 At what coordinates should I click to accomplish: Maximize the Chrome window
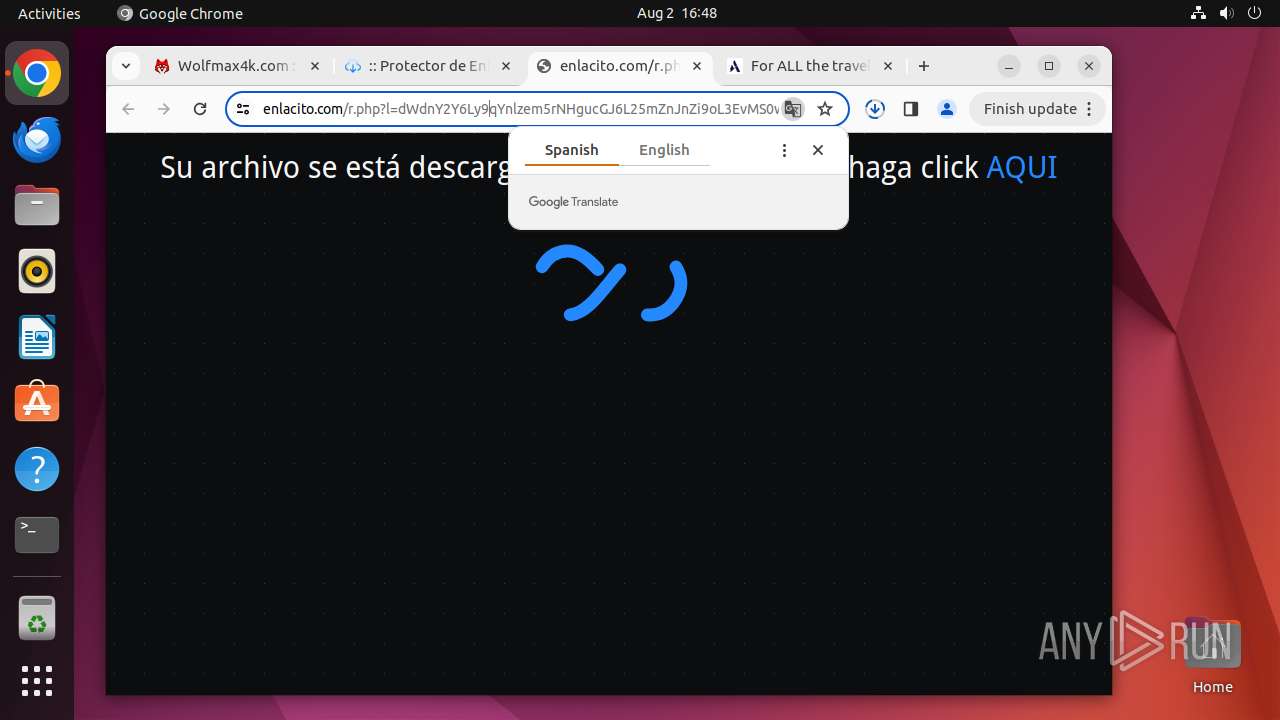point(1049,66)
